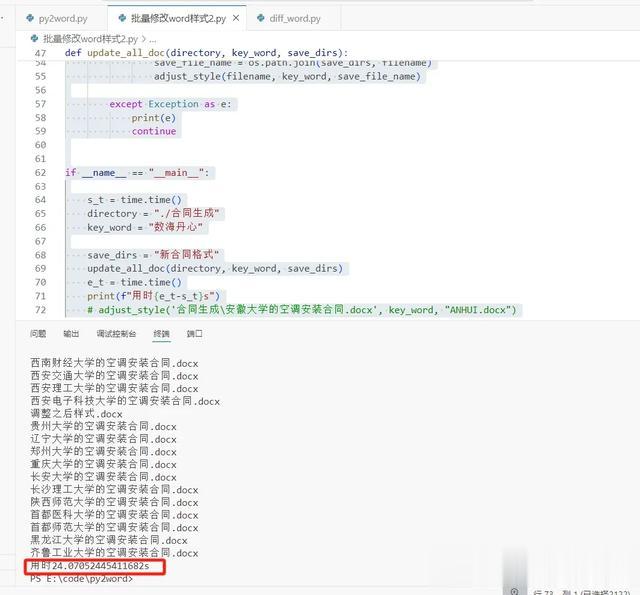Click terminal line 郑州大学的空调安装合同.docx
Viewport: 640px width, 595px height.
coord(104,451)
